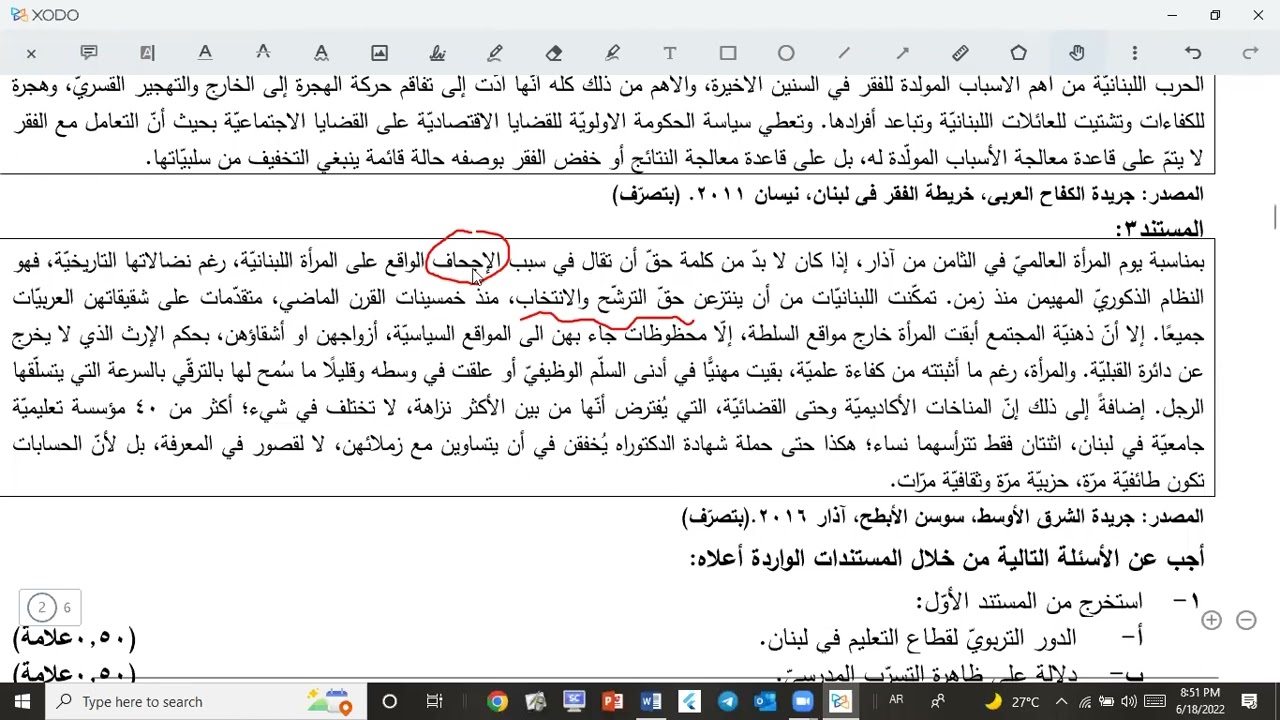The width and height of the screenshot is (1280, 720).
Task: Click the taskbar search box
Action: click(x=208, y=702)
